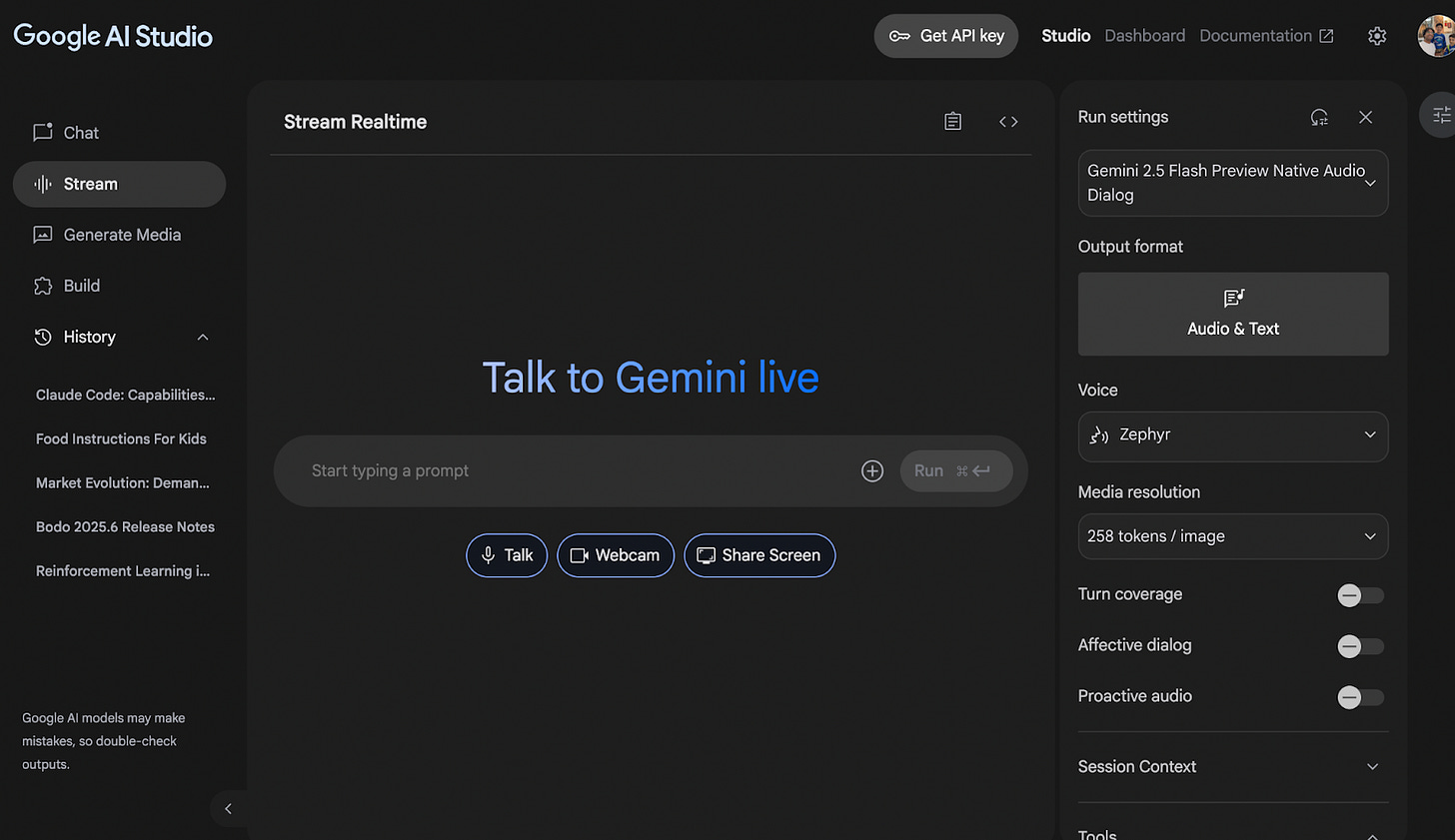Select Stream in the sidebar
The image size is (1455, 840).
click(119, 184)
